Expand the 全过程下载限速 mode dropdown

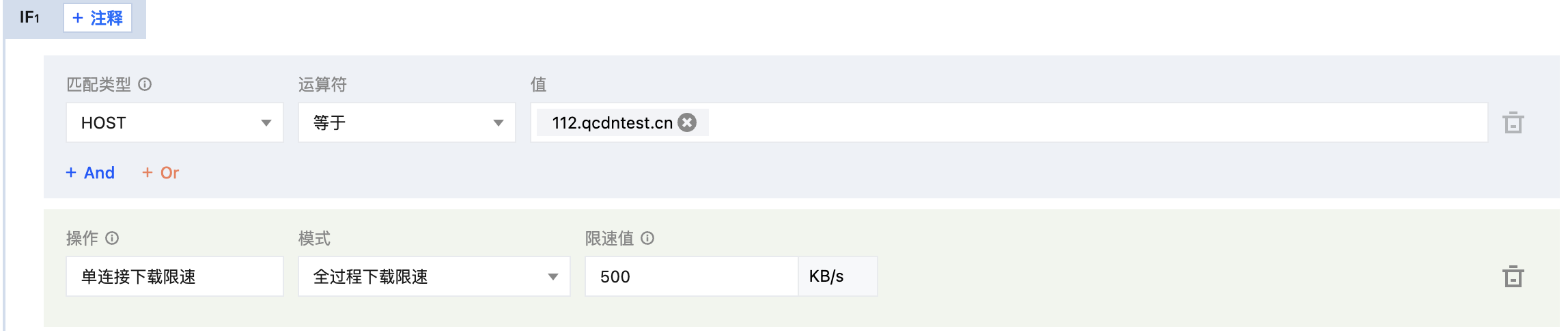coord(434,276)
